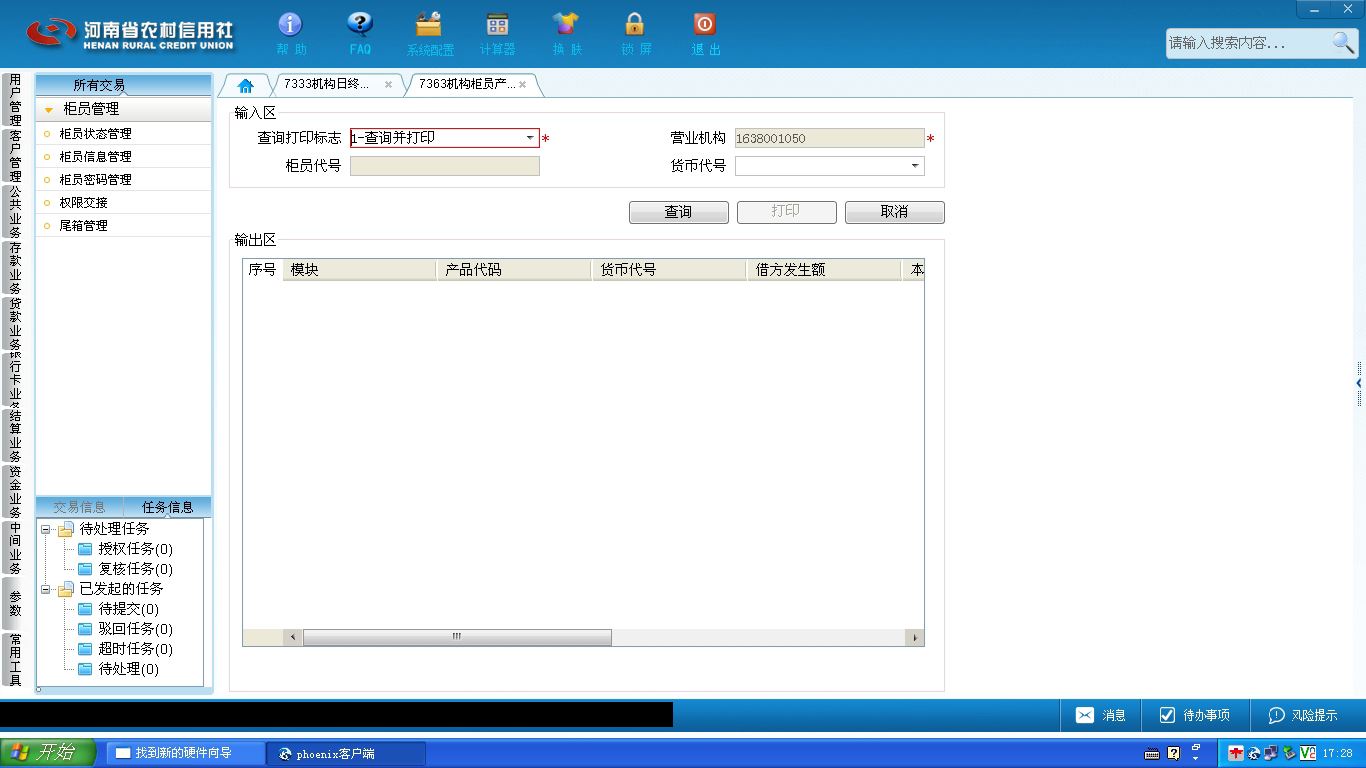Open 用户管理 vertical sidebar tab

[x=14, y=100]
